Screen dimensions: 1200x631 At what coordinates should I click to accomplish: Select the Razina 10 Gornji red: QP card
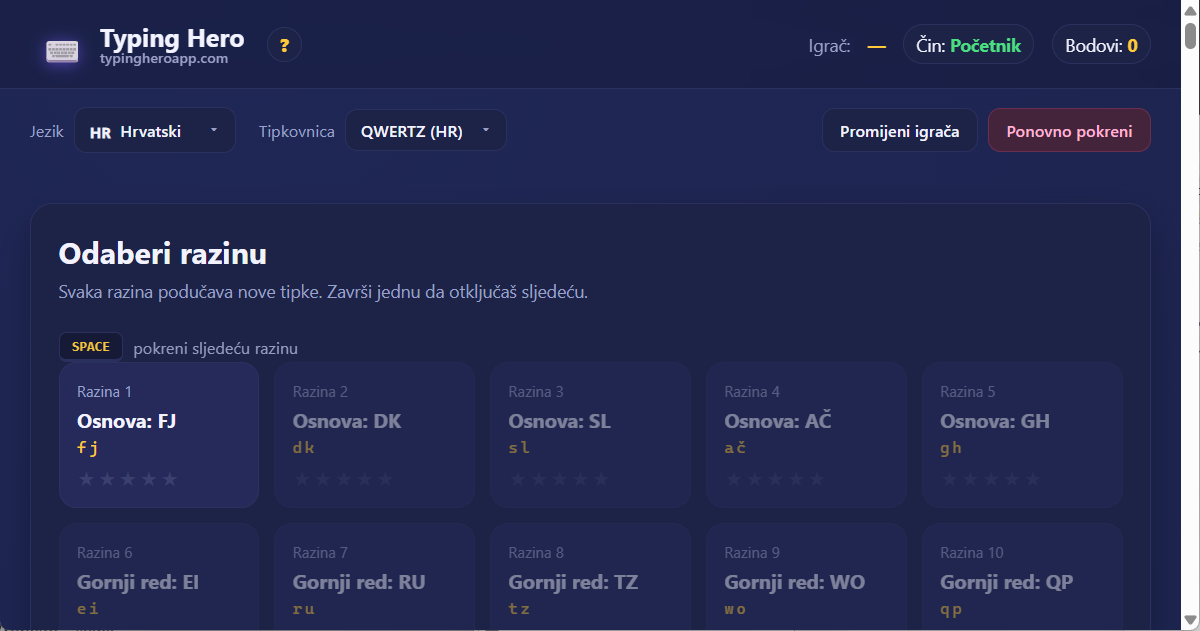1023,577
